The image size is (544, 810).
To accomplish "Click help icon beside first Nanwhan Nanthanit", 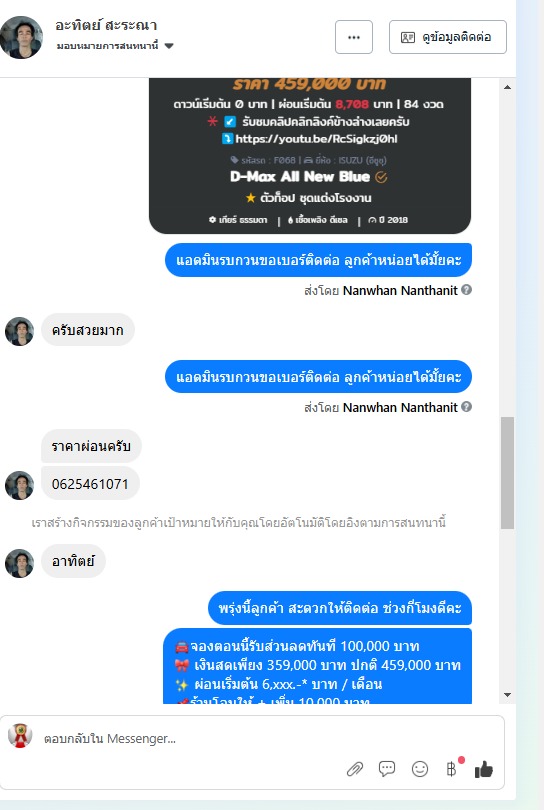I will [467, 290].
